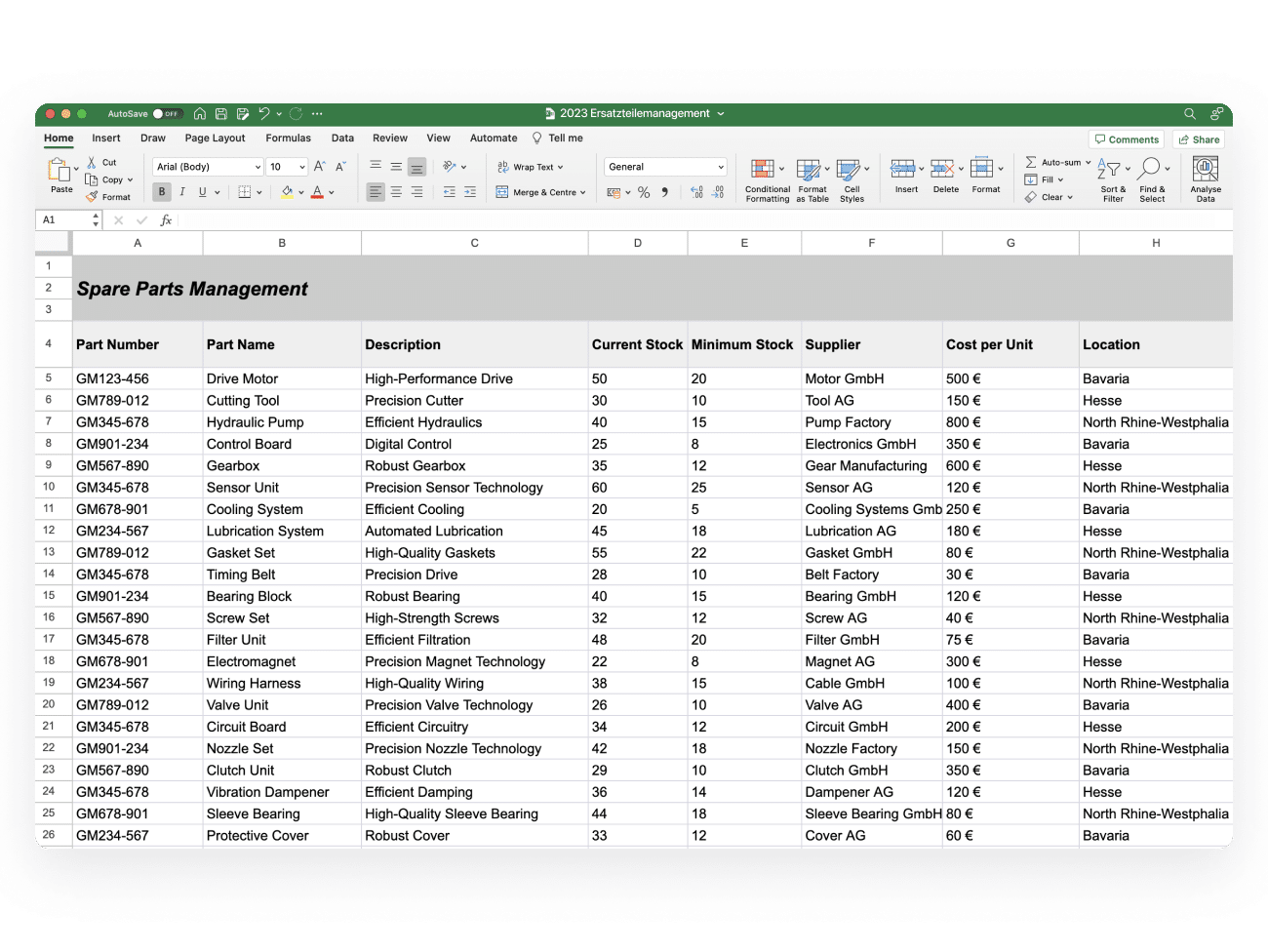This screenshot has height=952, width=1268.
Task: Switch to the Draw tab
Action: [153, 139]
